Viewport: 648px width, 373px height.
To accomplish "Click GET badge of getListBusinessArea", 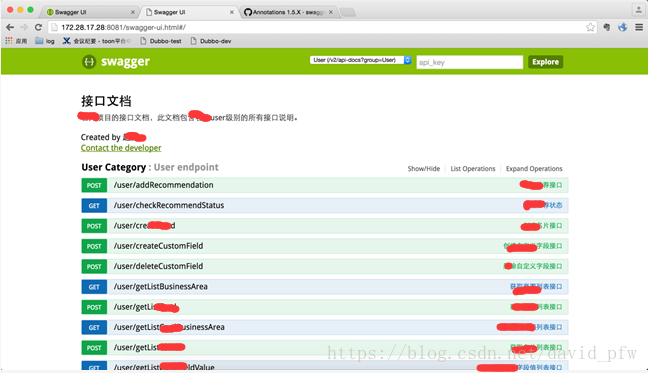I will point(94,287).
